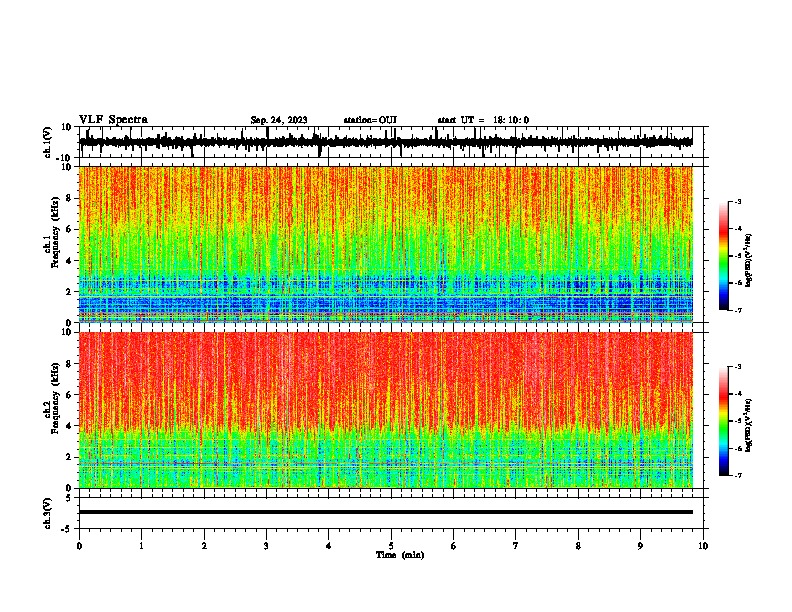Select the "start UT = 18:10:0" text
Viewport: 792px width, 612px height.
point(483,120)
